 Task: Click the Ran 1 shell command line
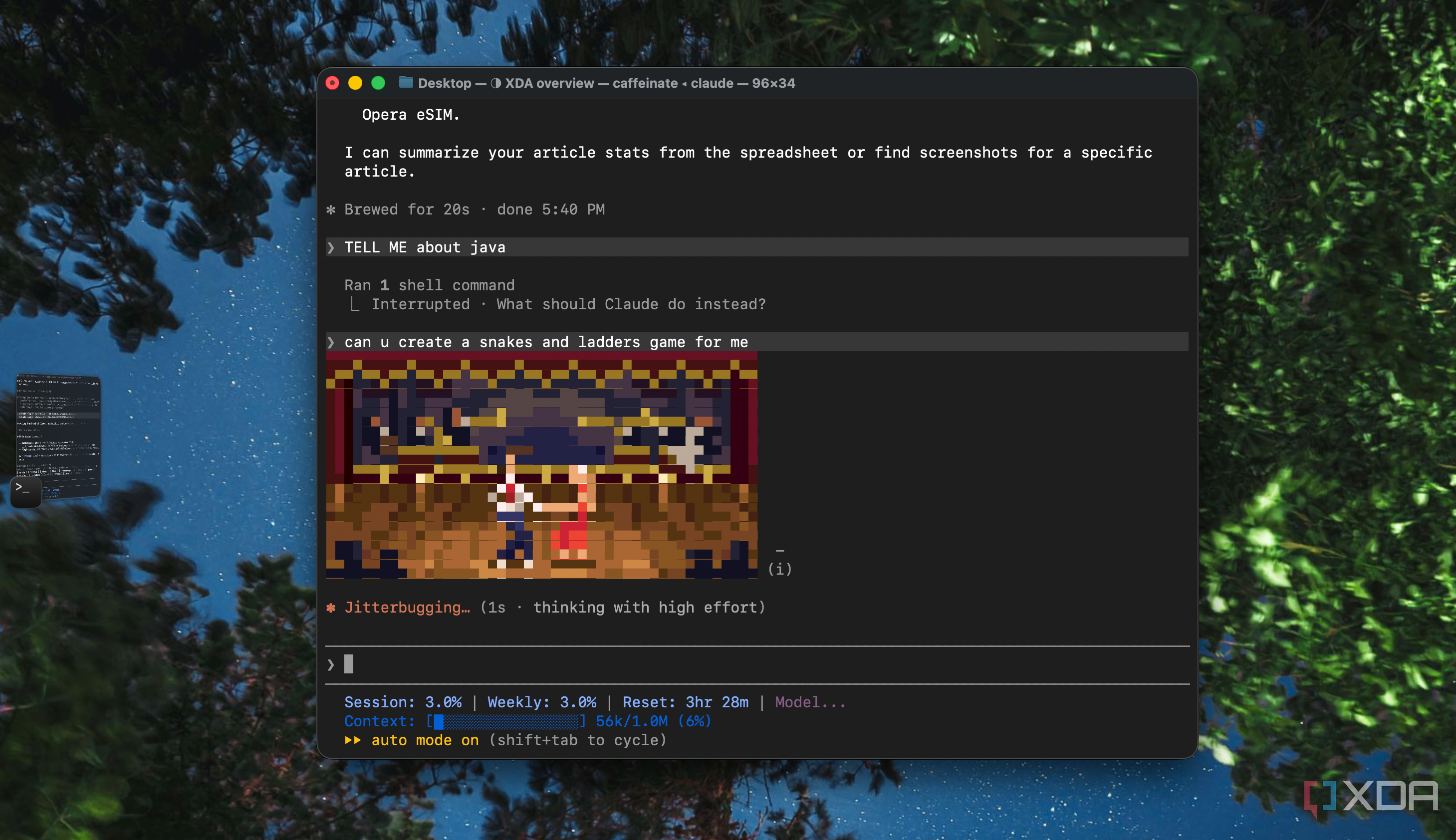click(429, 285)
